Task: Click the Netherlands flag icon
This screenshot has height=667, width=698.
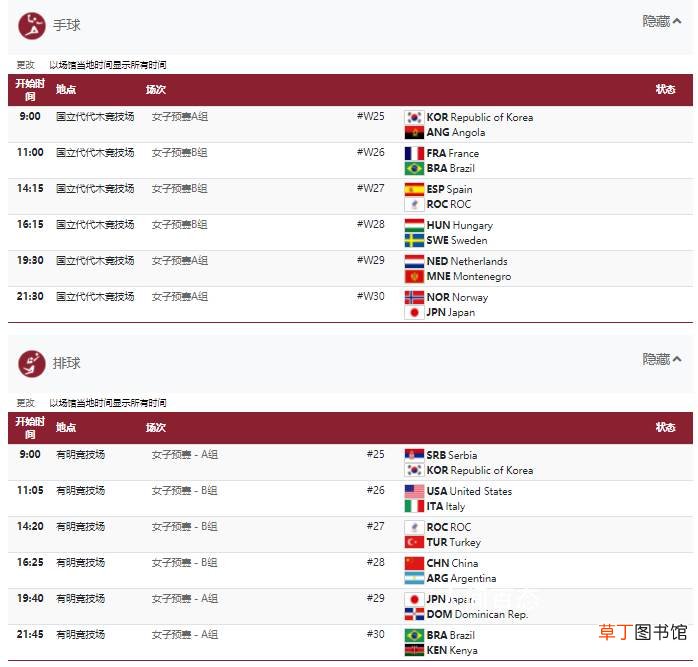Action: point(414,261)
